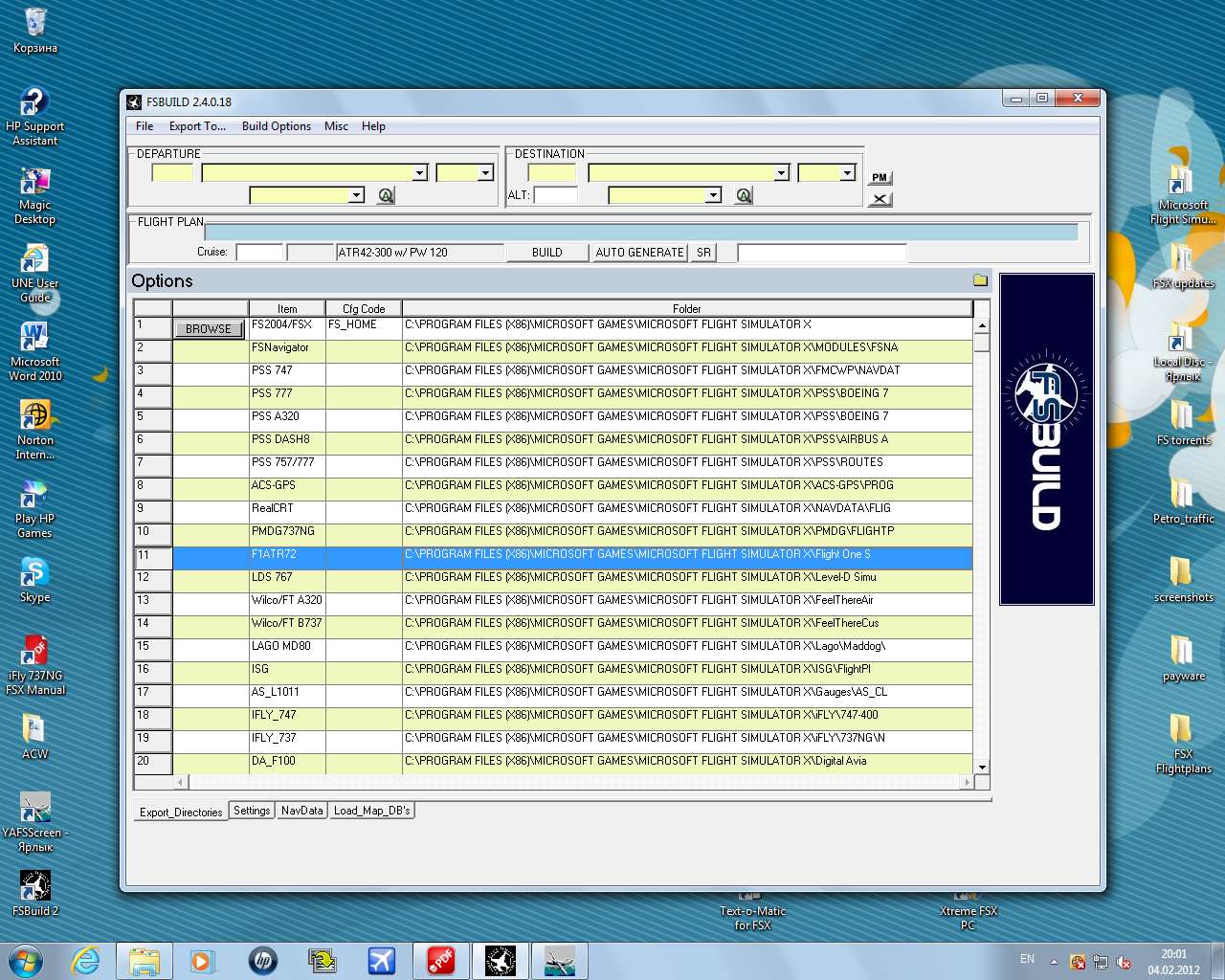This screenshot has width=1225, height=980.
Task: Select iFly 737NG FSX Manual PDF icon
Action: click(x=35, y=665)
